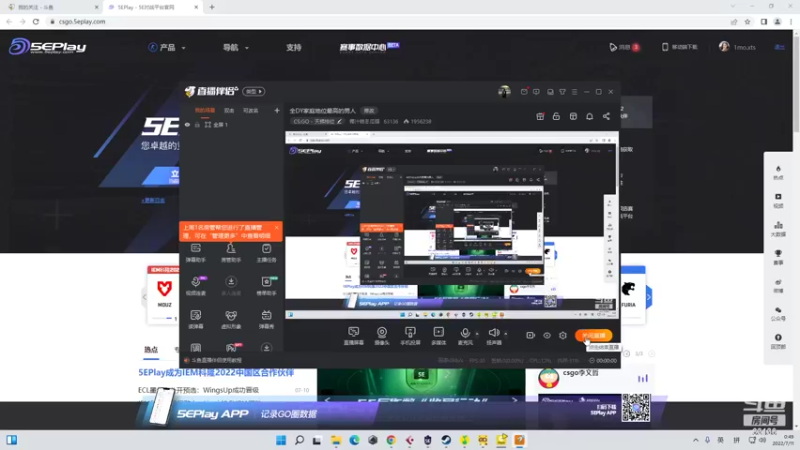Open the 虚拟形象 virtual avatar tool
Image resolution: width=800 pixels, height=450 pixels.
[231, 319]
